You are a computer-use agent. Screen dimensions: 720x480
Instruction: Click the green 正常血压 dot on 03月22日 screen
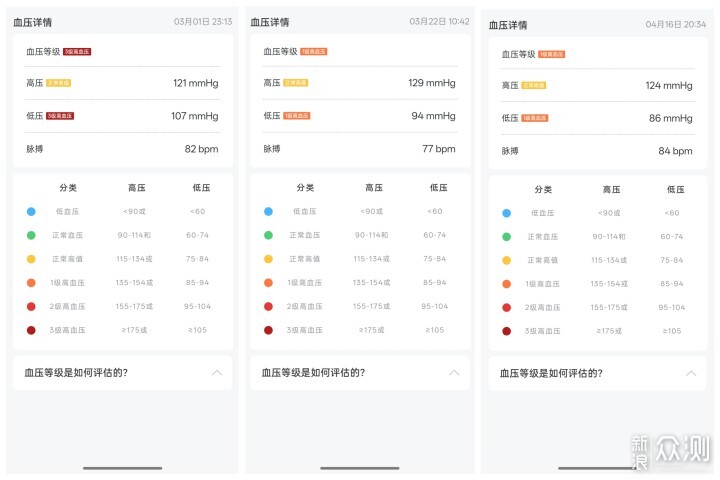[x=269, y=235]
